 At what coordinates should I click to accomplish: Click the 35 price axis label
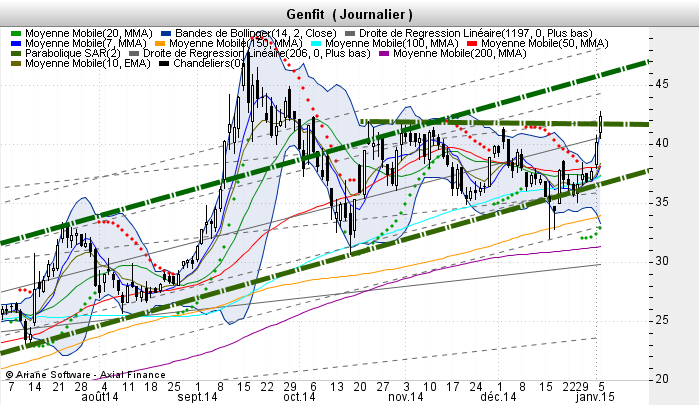tap(662, 202)
